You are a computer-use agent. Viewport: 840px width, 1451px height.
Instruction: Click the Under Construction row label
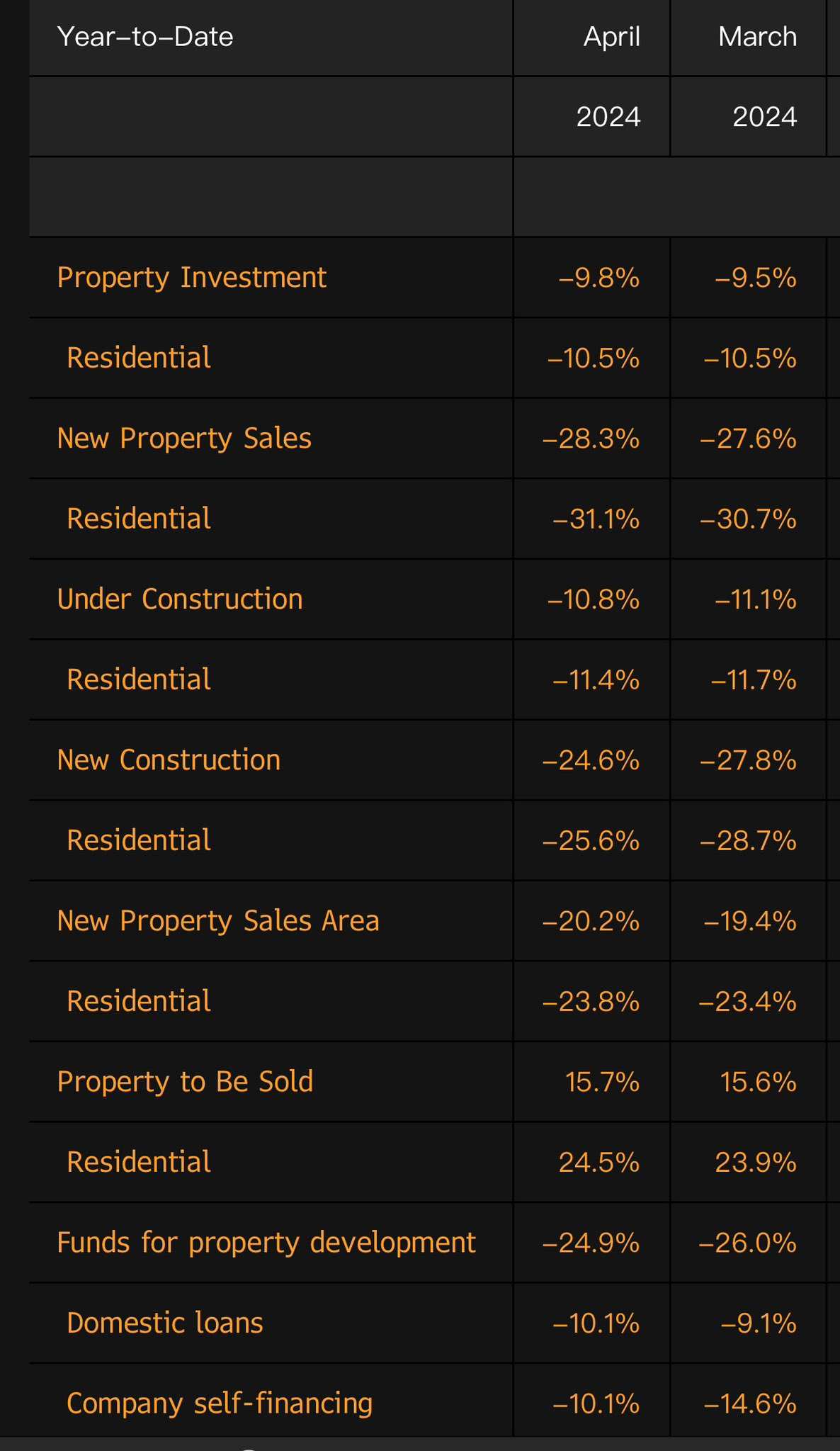[180, 599]
